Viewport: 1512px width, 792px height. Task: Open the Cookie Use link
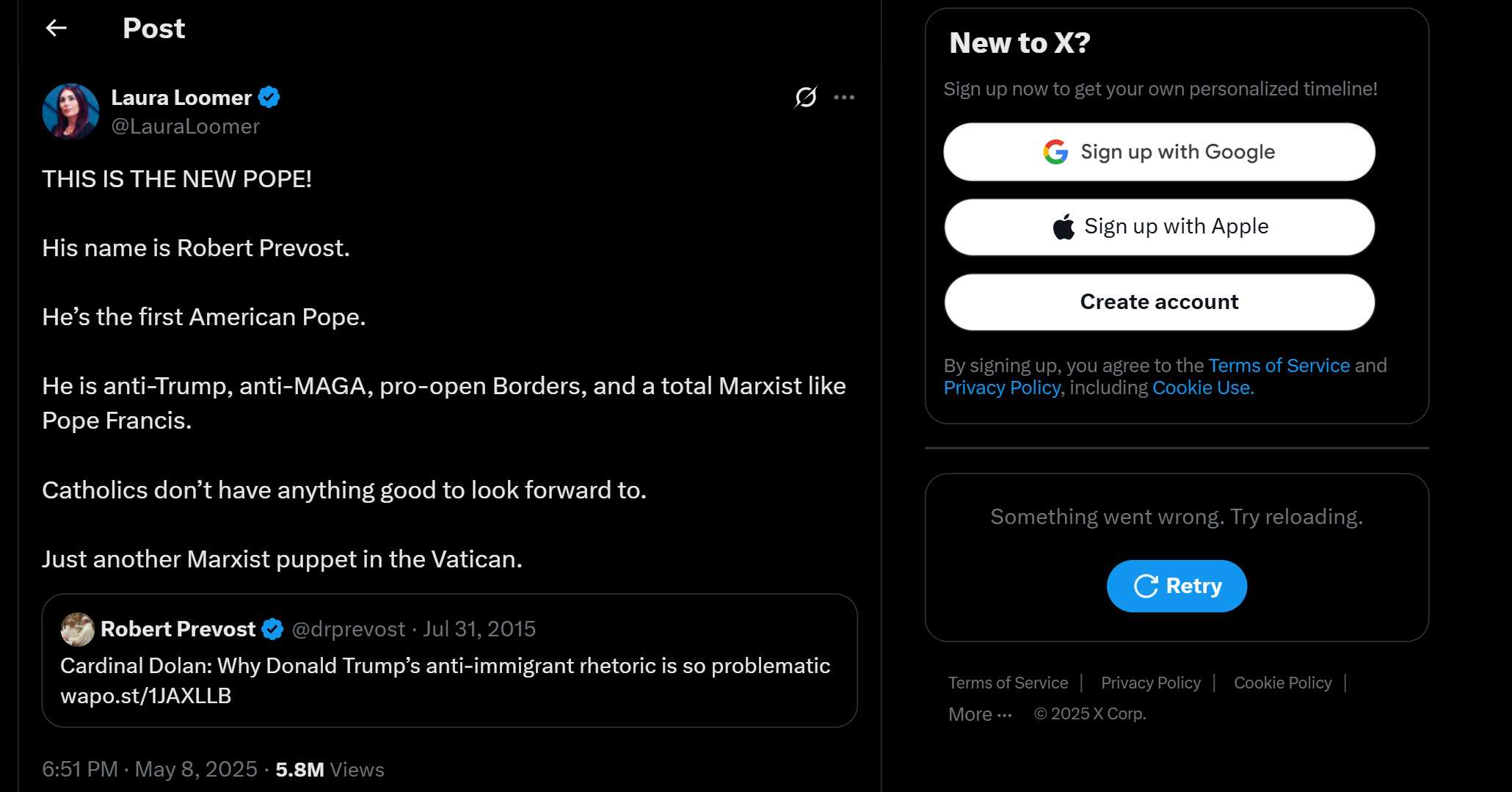click(1203, 388)
